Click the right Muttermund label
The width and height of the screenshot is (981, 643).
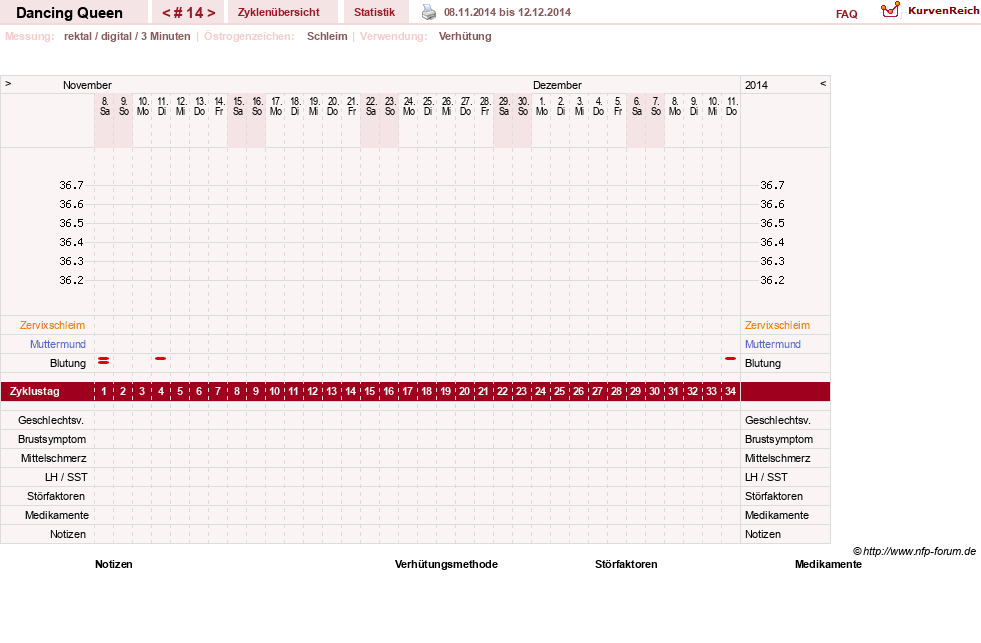773,344
